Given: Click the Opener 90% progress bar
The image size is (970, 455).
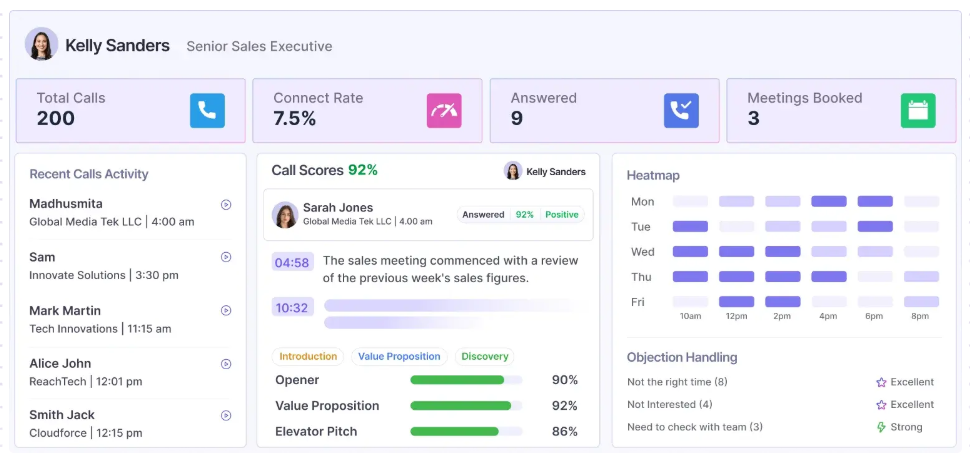Looking at the screenshot, I should coord(466,380).
